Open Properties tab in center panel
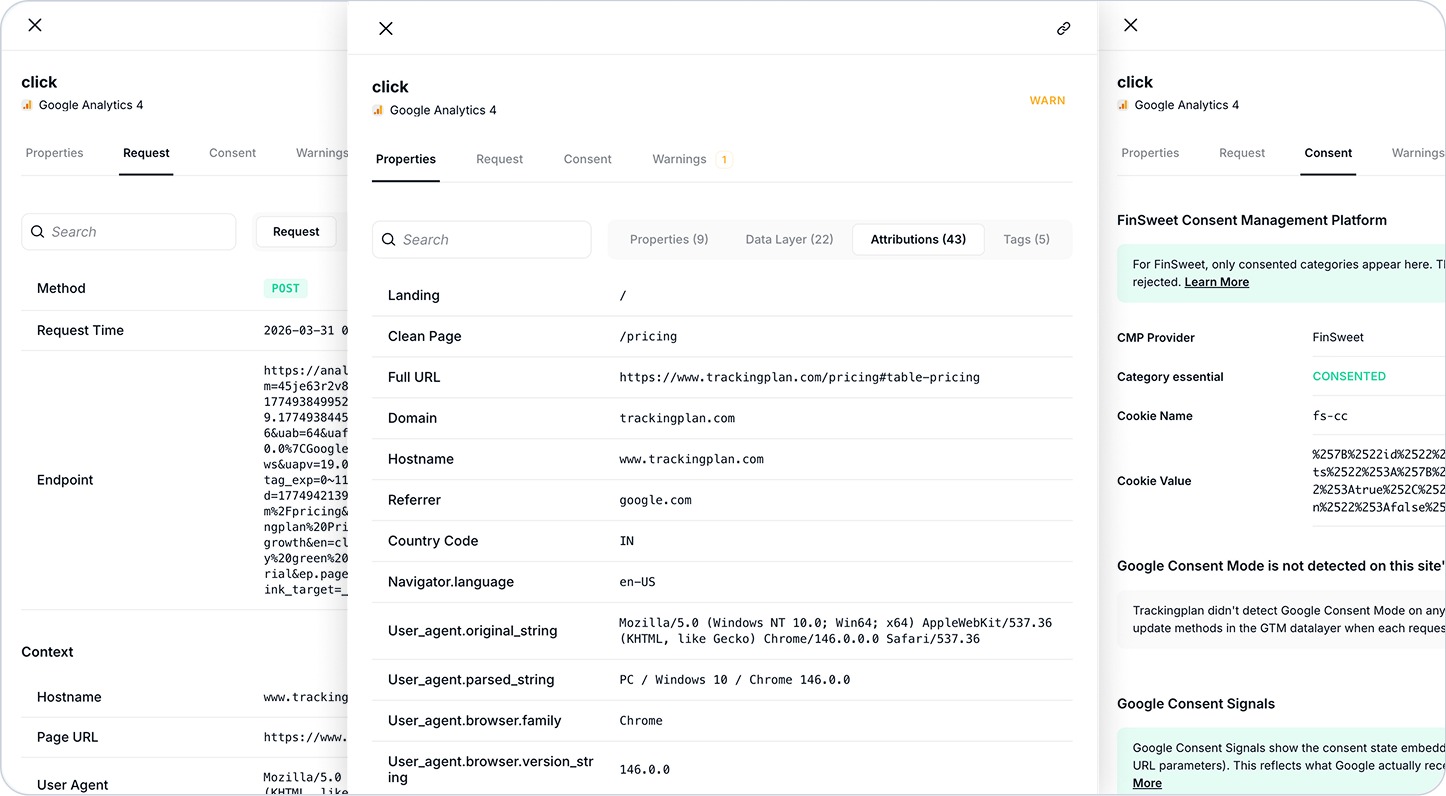 pos(406,159)
